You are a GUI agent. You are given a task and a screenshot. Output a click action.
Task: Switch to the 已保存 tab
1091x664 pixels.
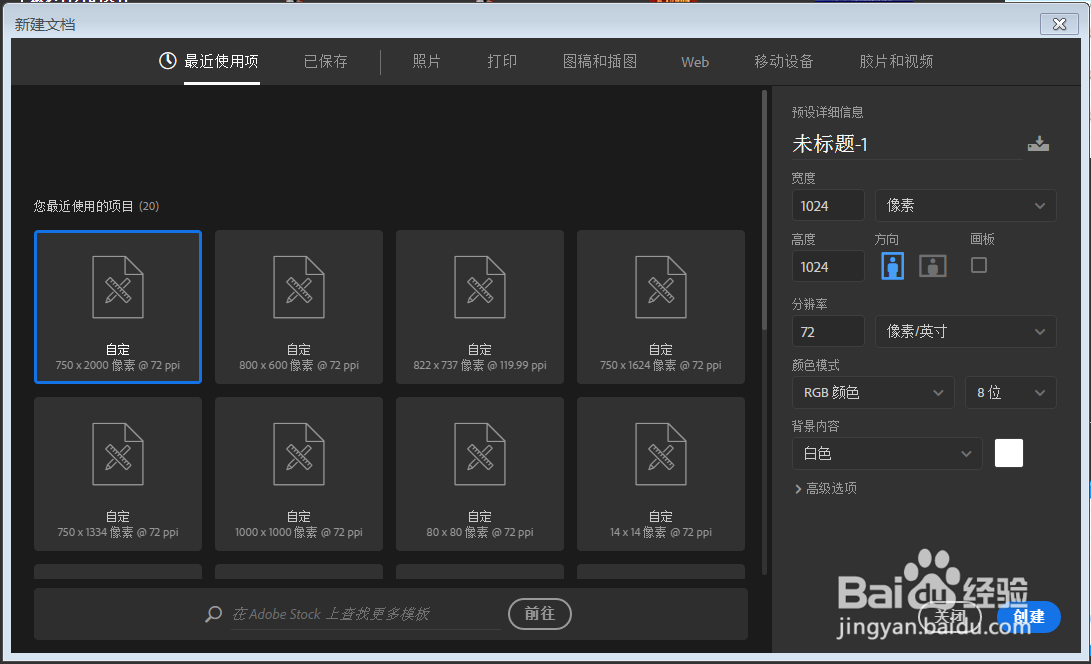pos(326,61)
